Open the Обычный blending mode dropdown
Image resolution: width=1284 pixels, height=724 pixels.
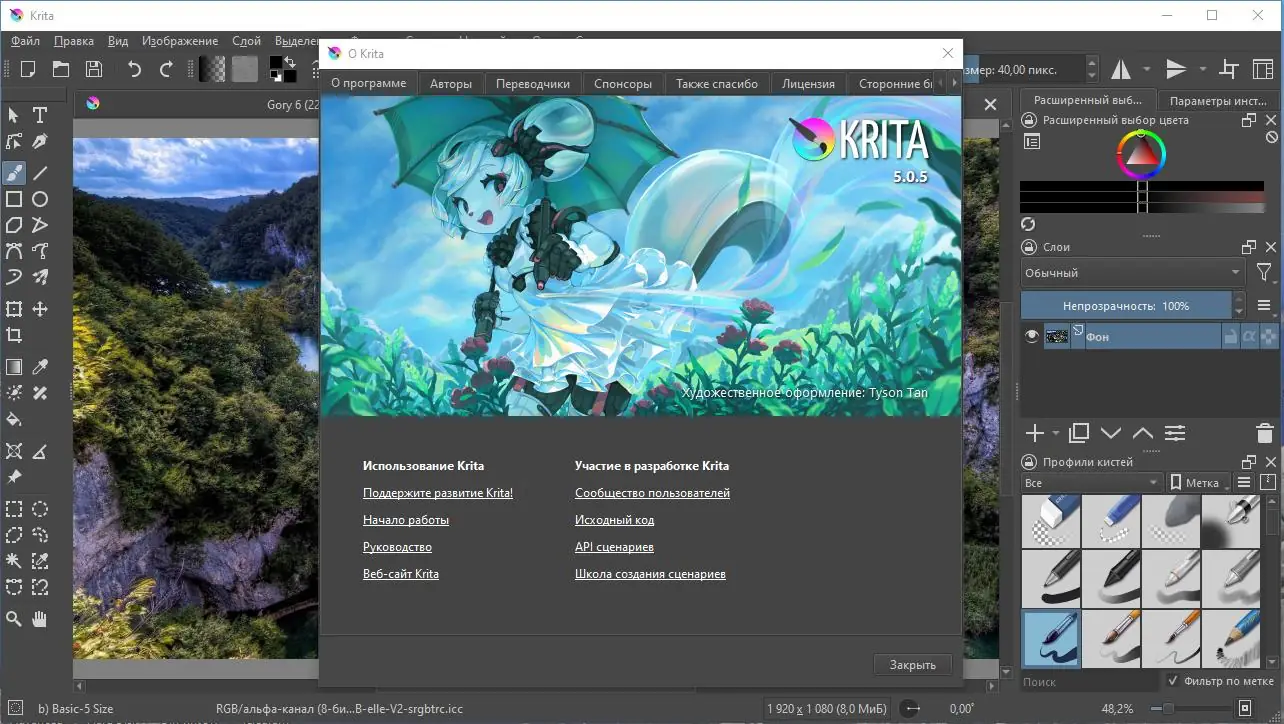(x=1130, y=272)
